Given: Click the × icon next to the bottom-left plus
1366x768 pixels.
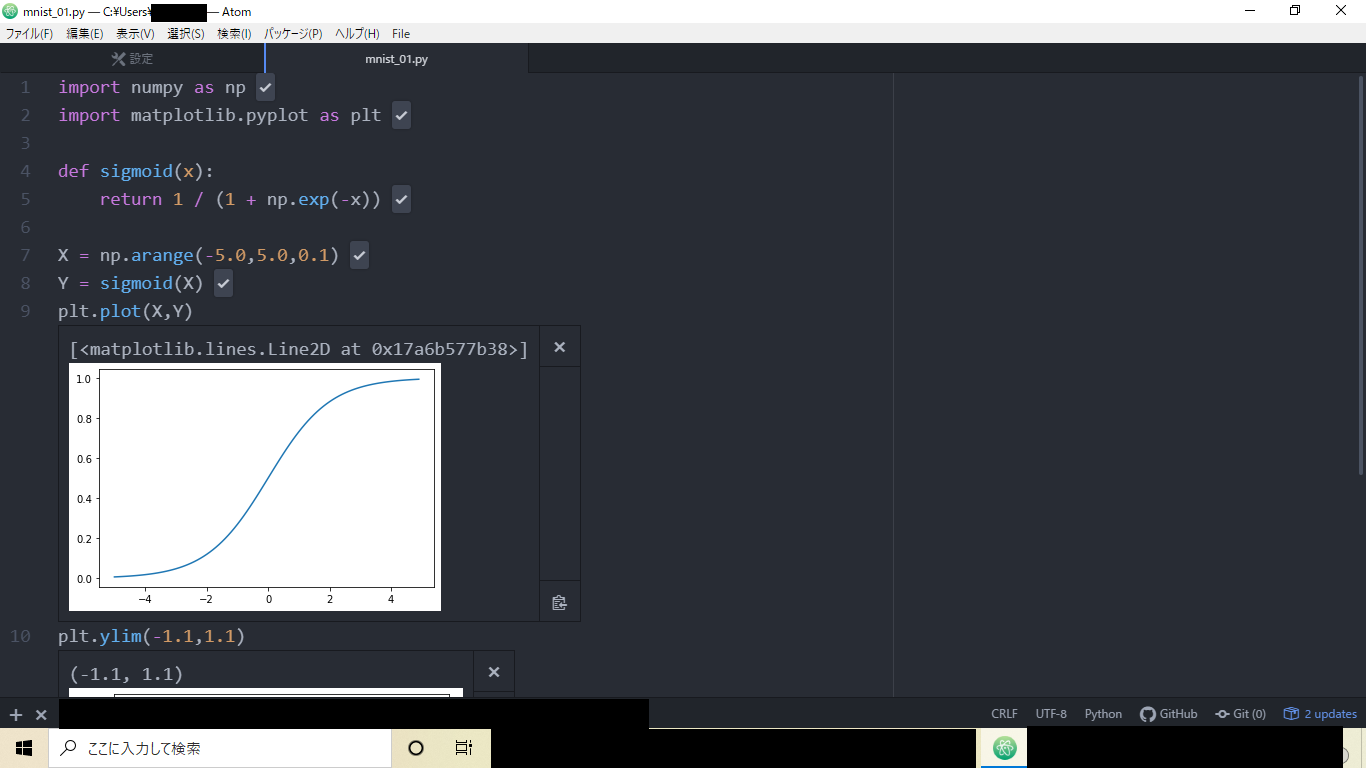Looking at the screenshot, I should (39, 714).
